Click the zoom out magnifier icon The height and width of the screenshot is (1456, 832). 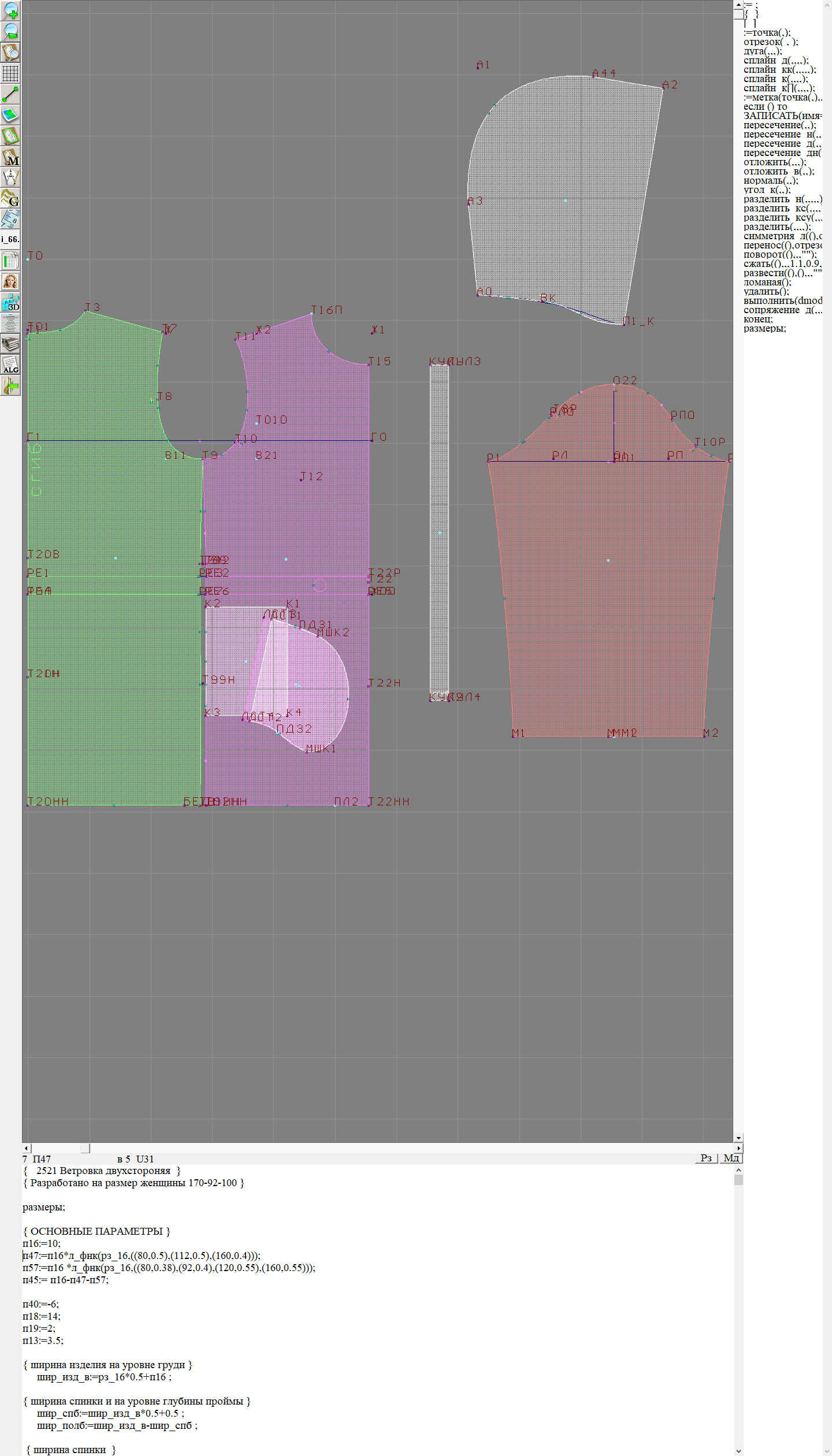(x=10, y=31)
